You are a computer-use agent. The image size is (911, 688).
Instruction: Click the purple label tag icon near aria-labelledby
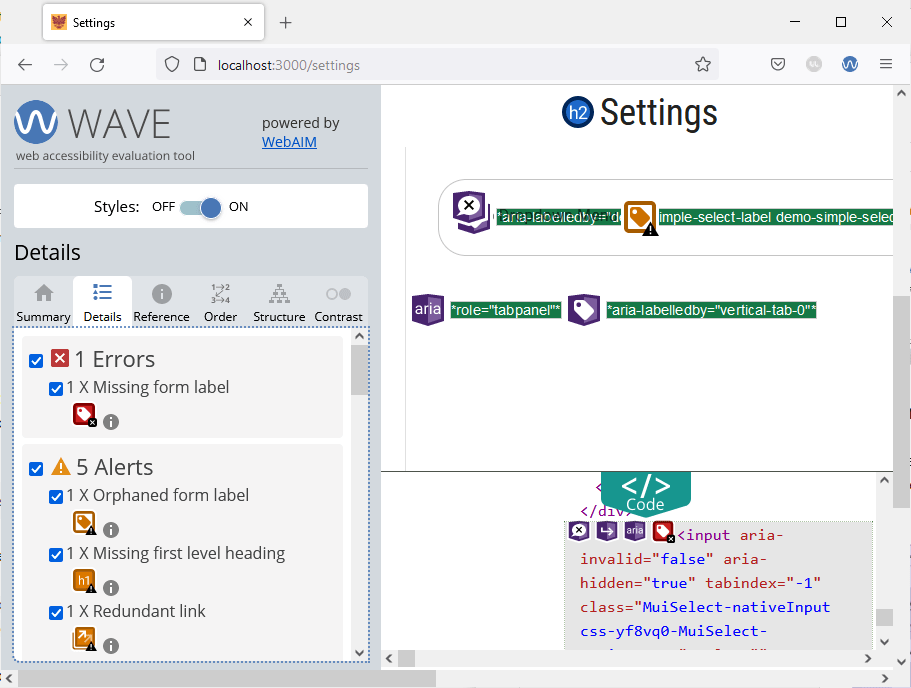click(x=584, y=310)
